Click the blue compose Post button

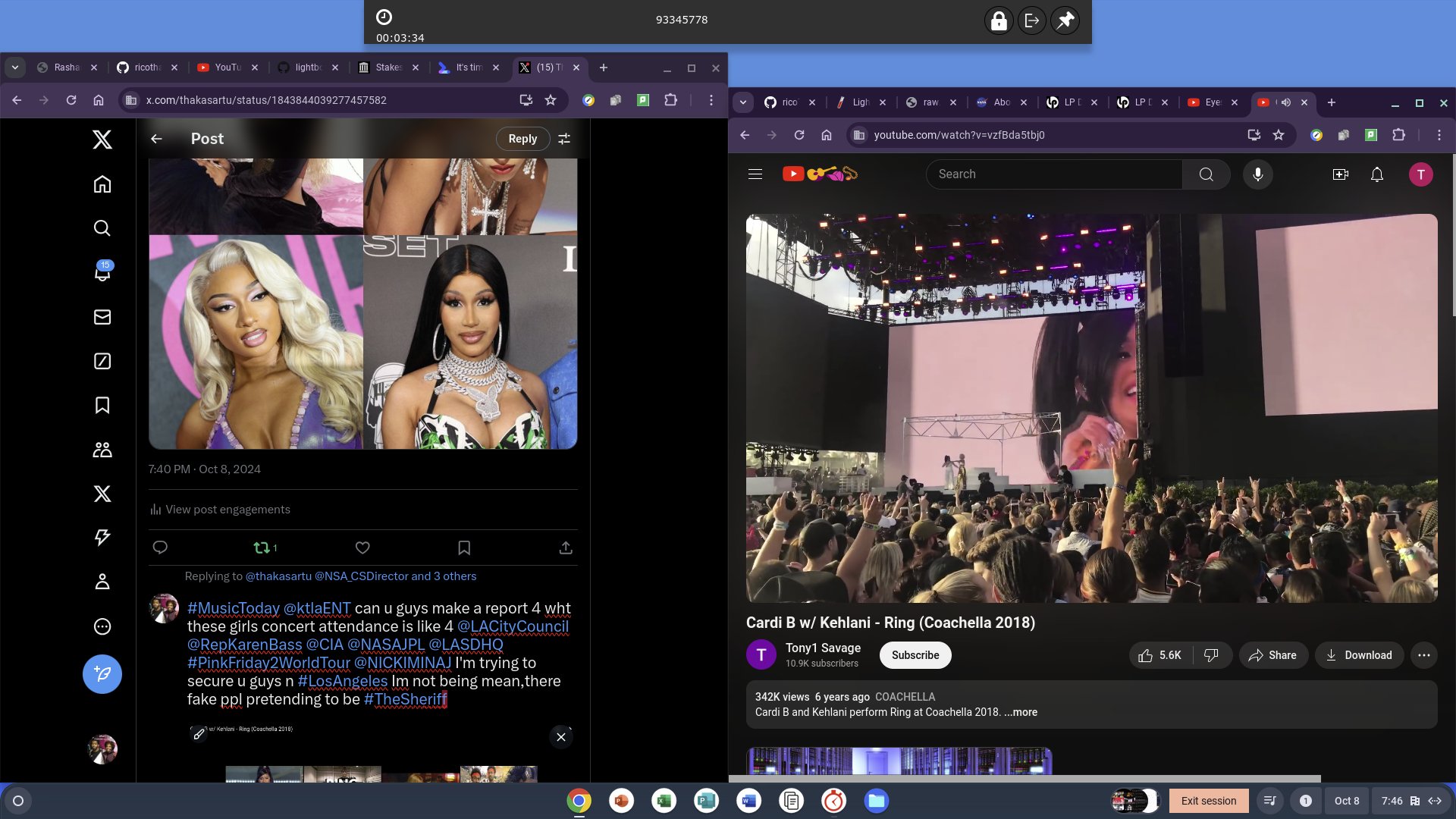(102, 674)
